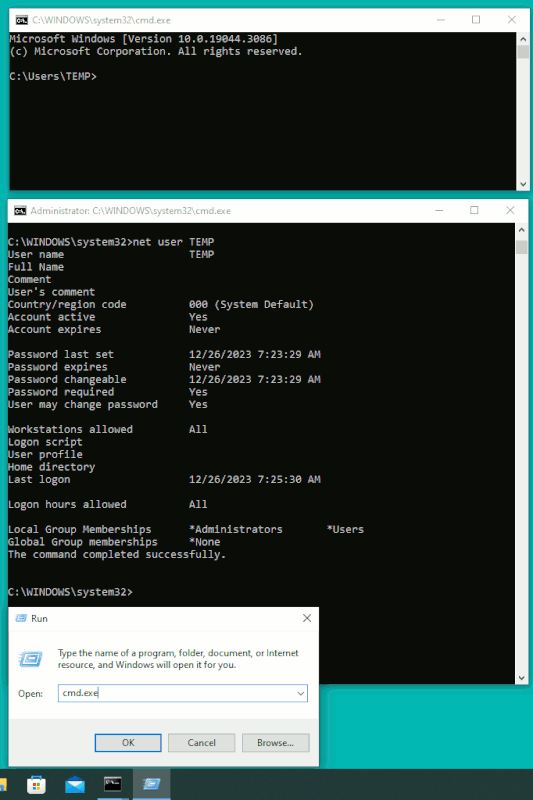Switch to Command Prompt taskbar icon
The height and width of the screenshot is (800, 533).
[113, 784]
